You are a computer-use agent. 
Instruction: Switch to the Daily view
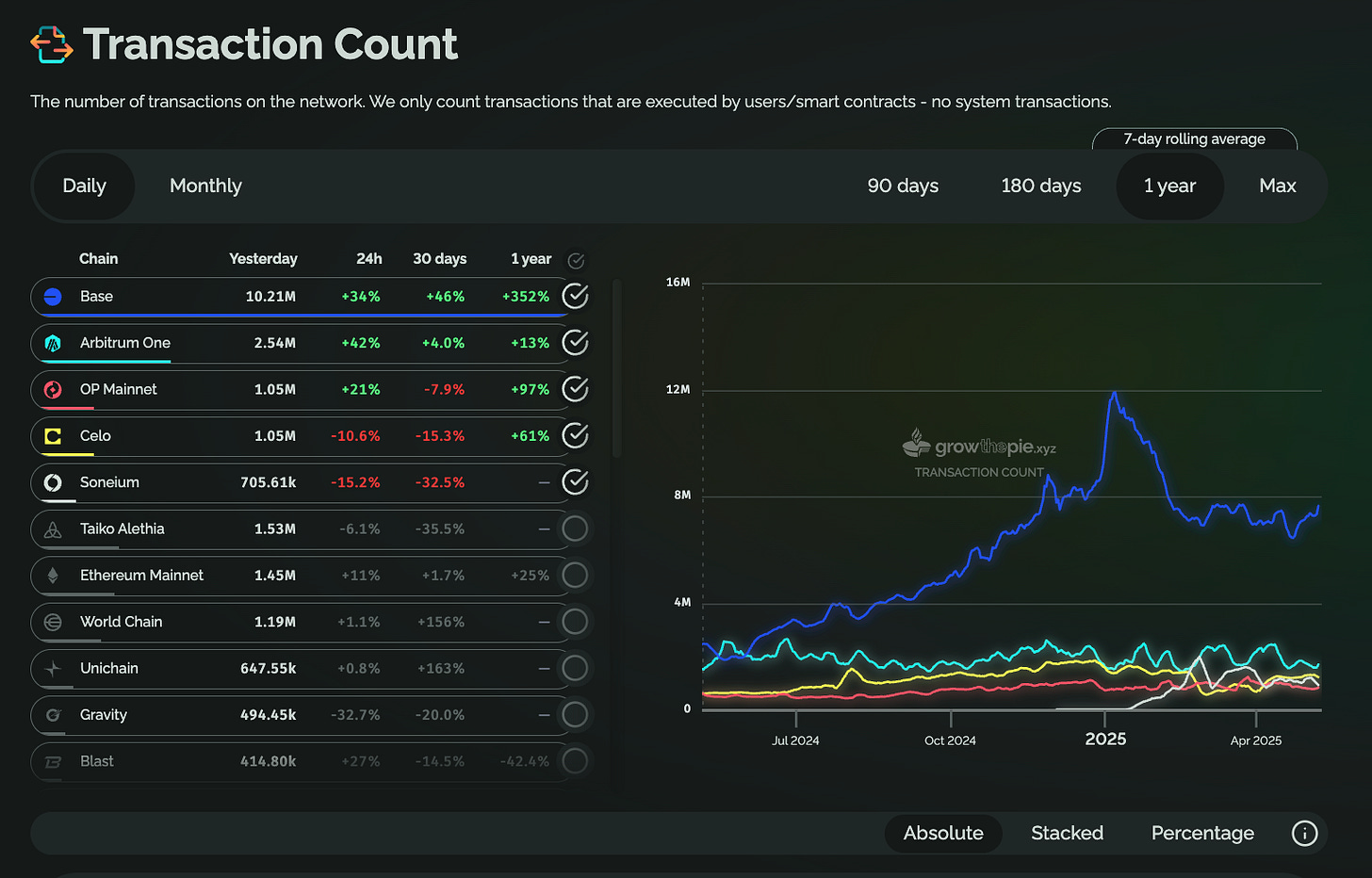pos(84,186)
